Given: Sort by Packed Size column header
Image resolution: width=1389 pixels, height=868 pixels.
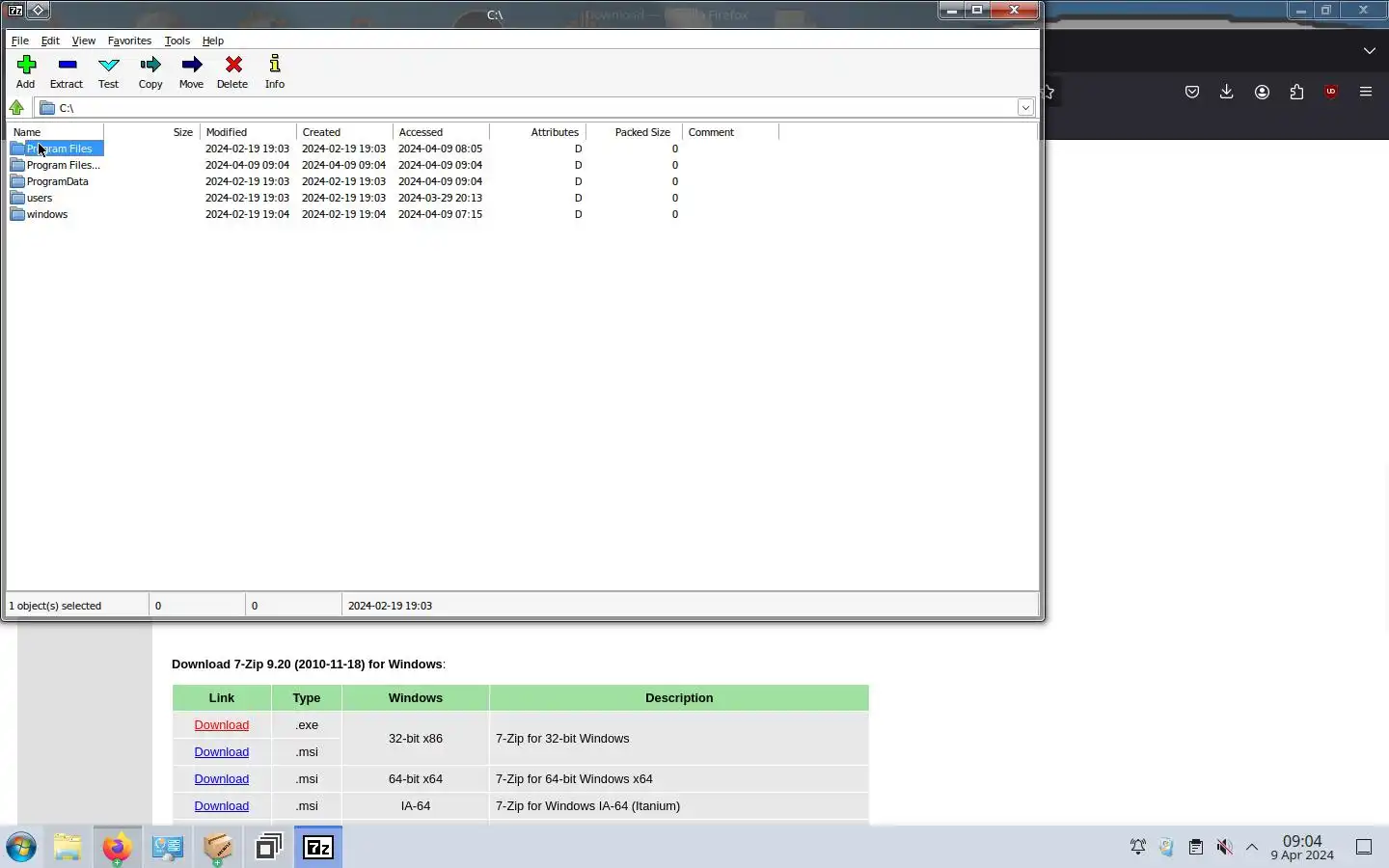Looking at the screenshot, I should (634, 132).
